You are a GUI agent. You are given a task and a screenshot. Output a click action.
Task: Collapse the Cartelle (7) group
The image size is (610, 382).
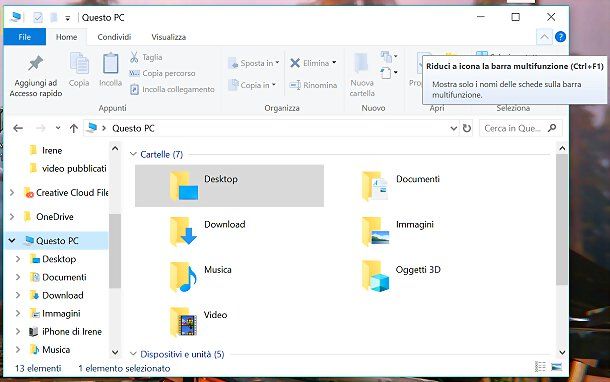[x=133, y=154]
